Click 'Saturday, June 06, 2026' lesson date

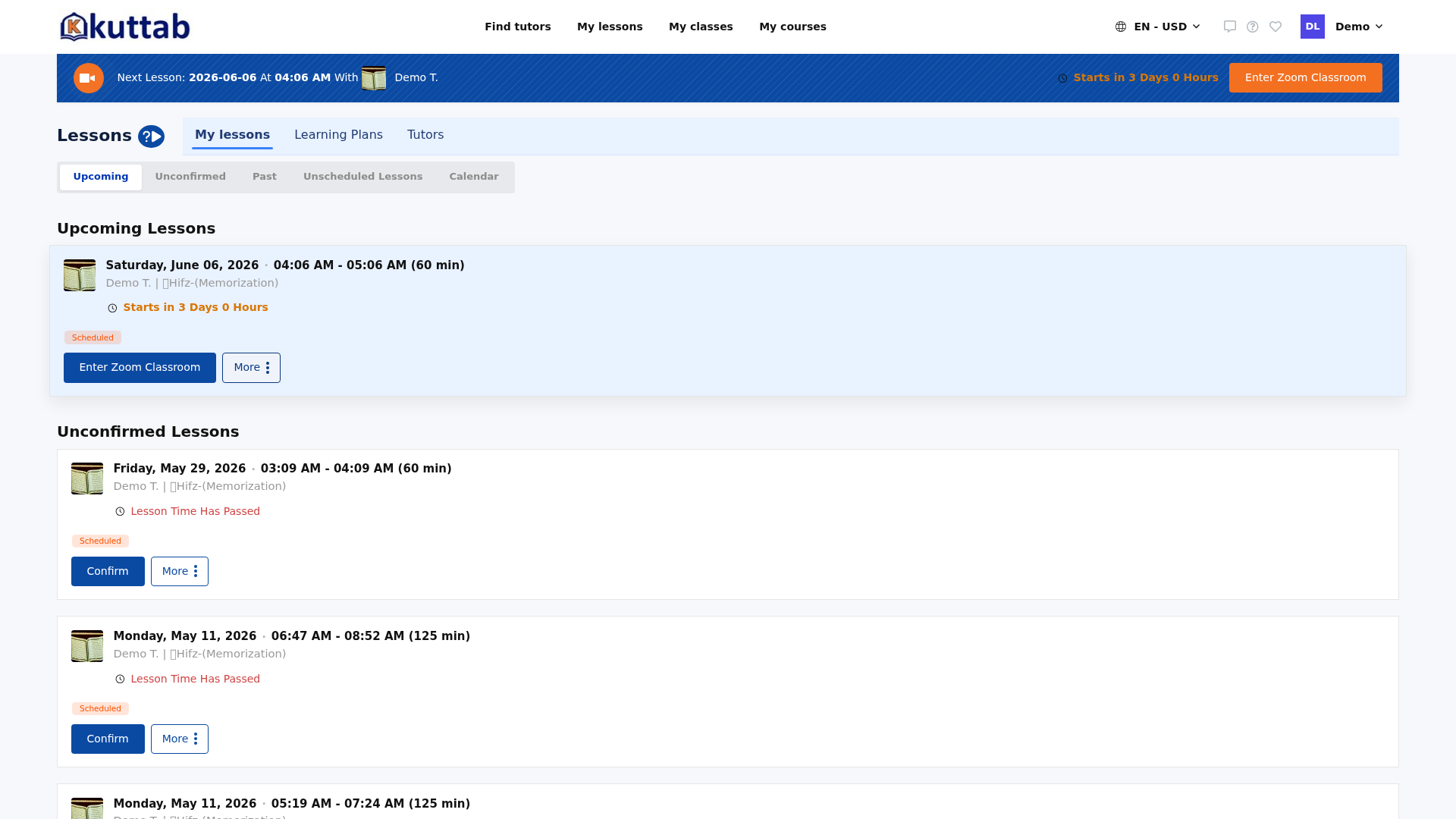tap(182, 265)
